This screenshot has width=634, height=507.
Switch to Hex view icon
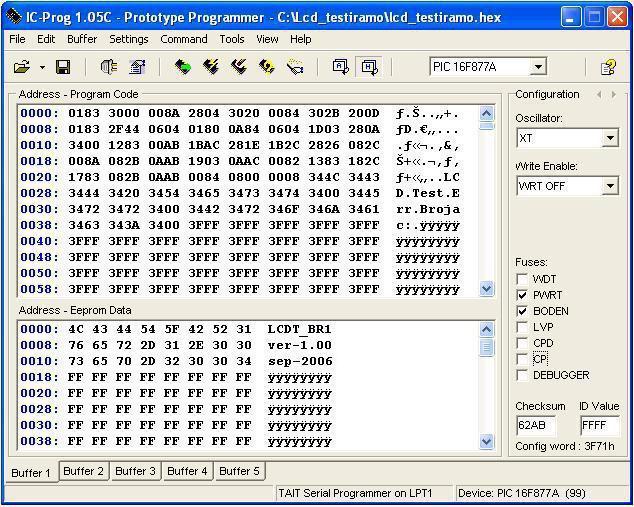coord(369,67)
